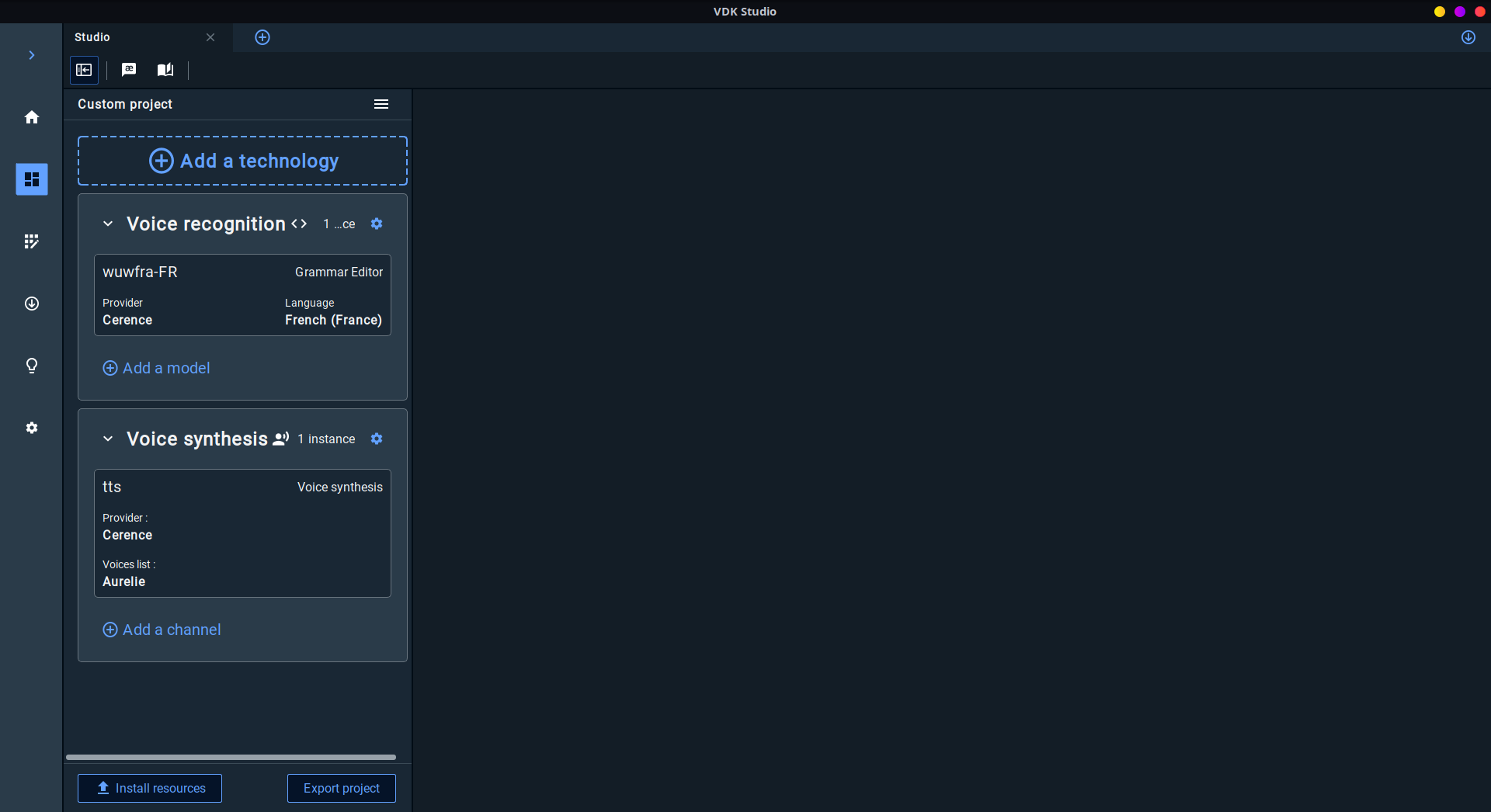This screenshot has width=1491, height=812.
Task: Toggle the project side panel visibility
Action: click(x=84, y=70)
